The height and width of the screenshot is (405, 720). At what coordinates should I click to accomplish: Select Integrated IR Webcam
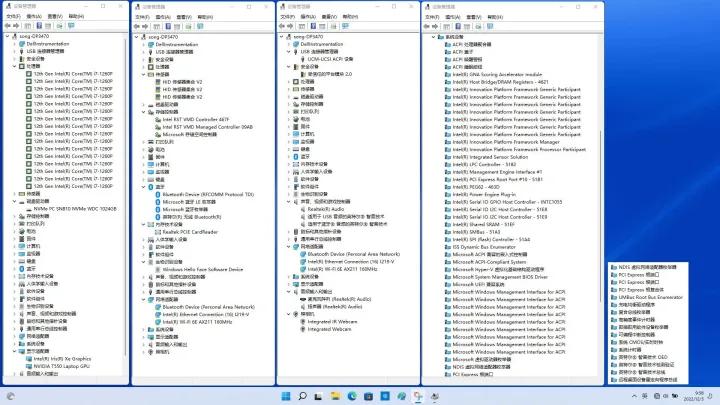[x=332, y=321]
